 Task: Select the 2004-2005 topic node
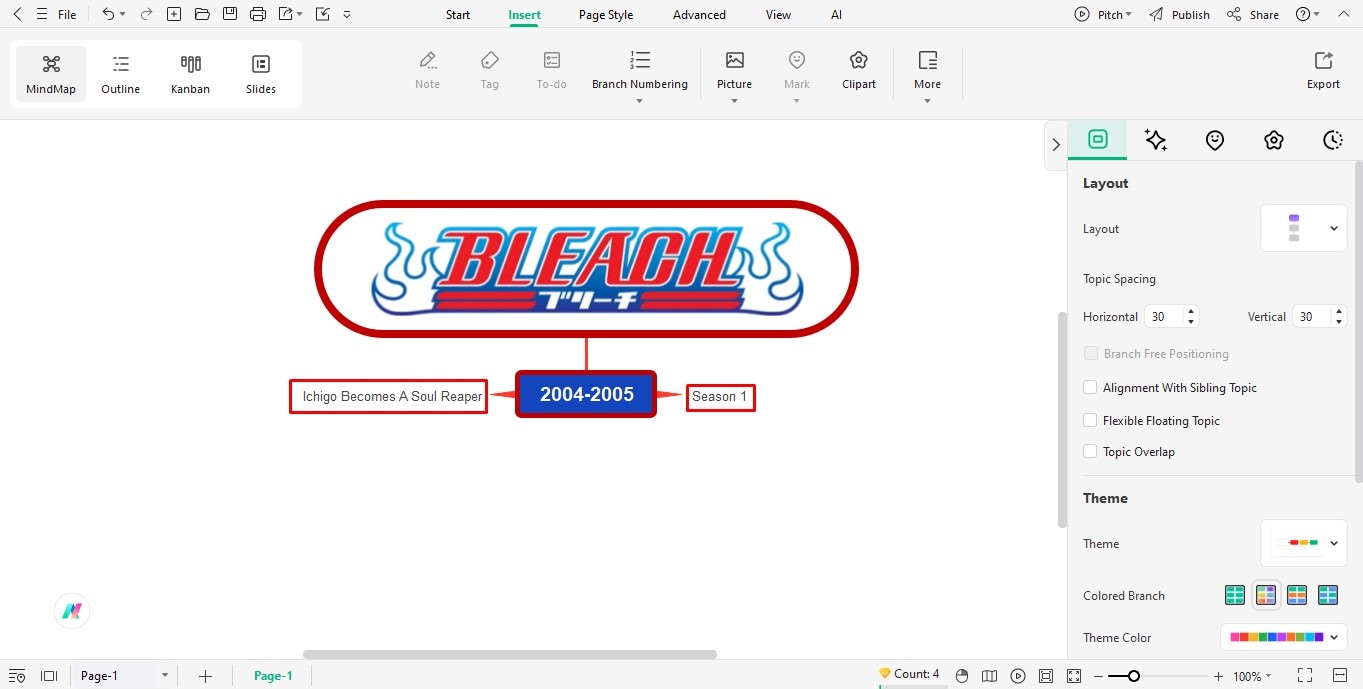click(x=587, y=394)
